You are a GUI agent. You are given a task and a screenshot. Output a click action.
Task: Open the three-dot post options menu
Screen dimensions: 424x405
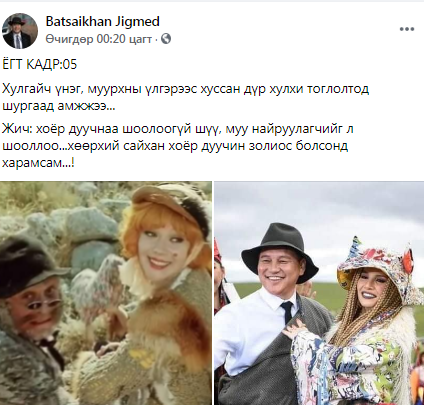pyautogui.click(x=407, y=29)
